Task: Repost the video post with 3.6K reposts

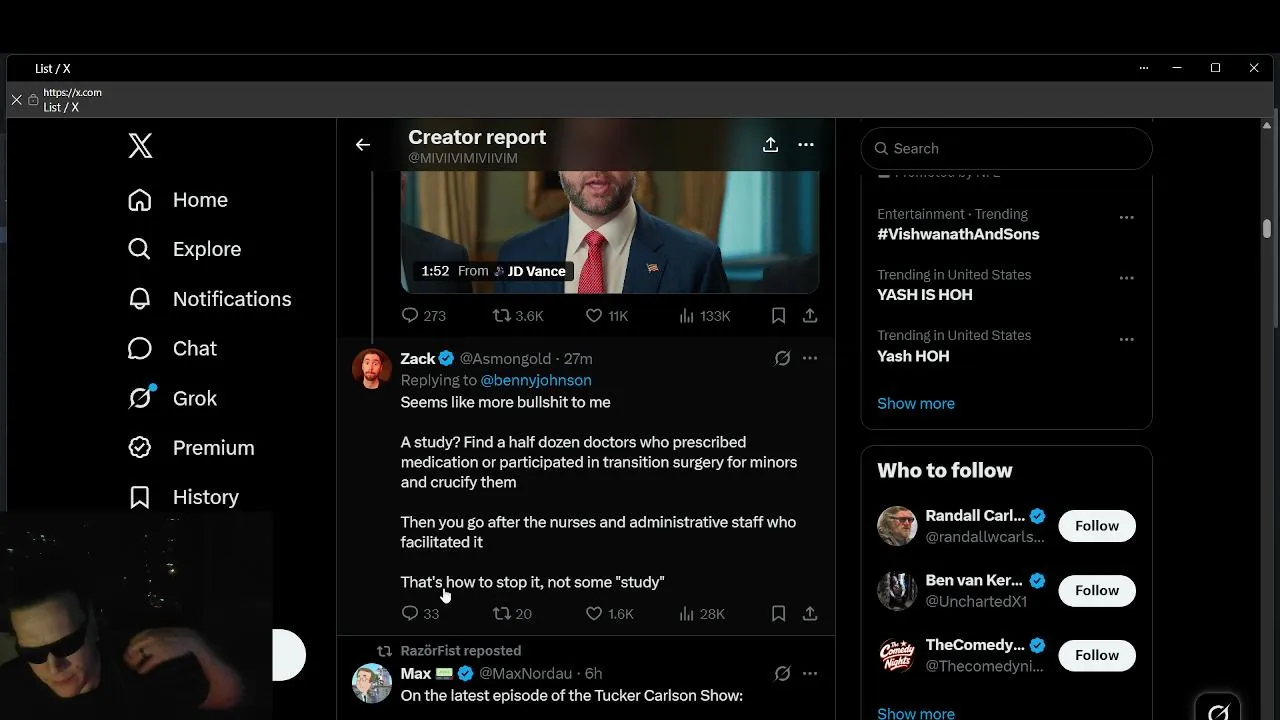Action: 518,316
